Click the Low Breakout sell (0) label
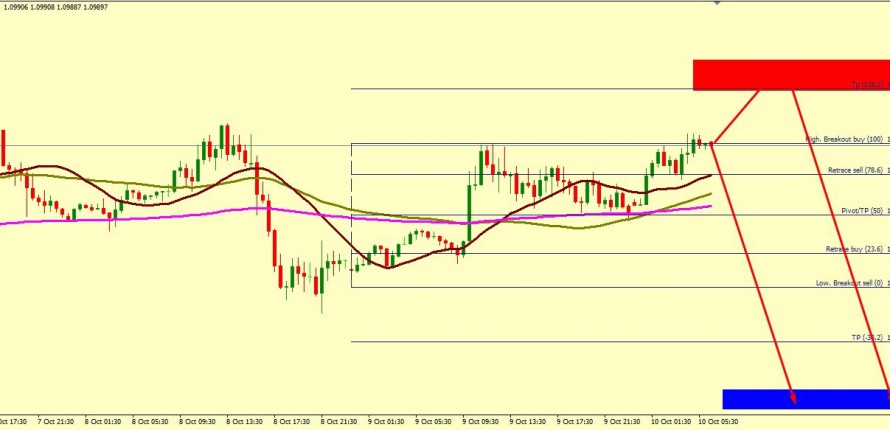 [850, 284]
